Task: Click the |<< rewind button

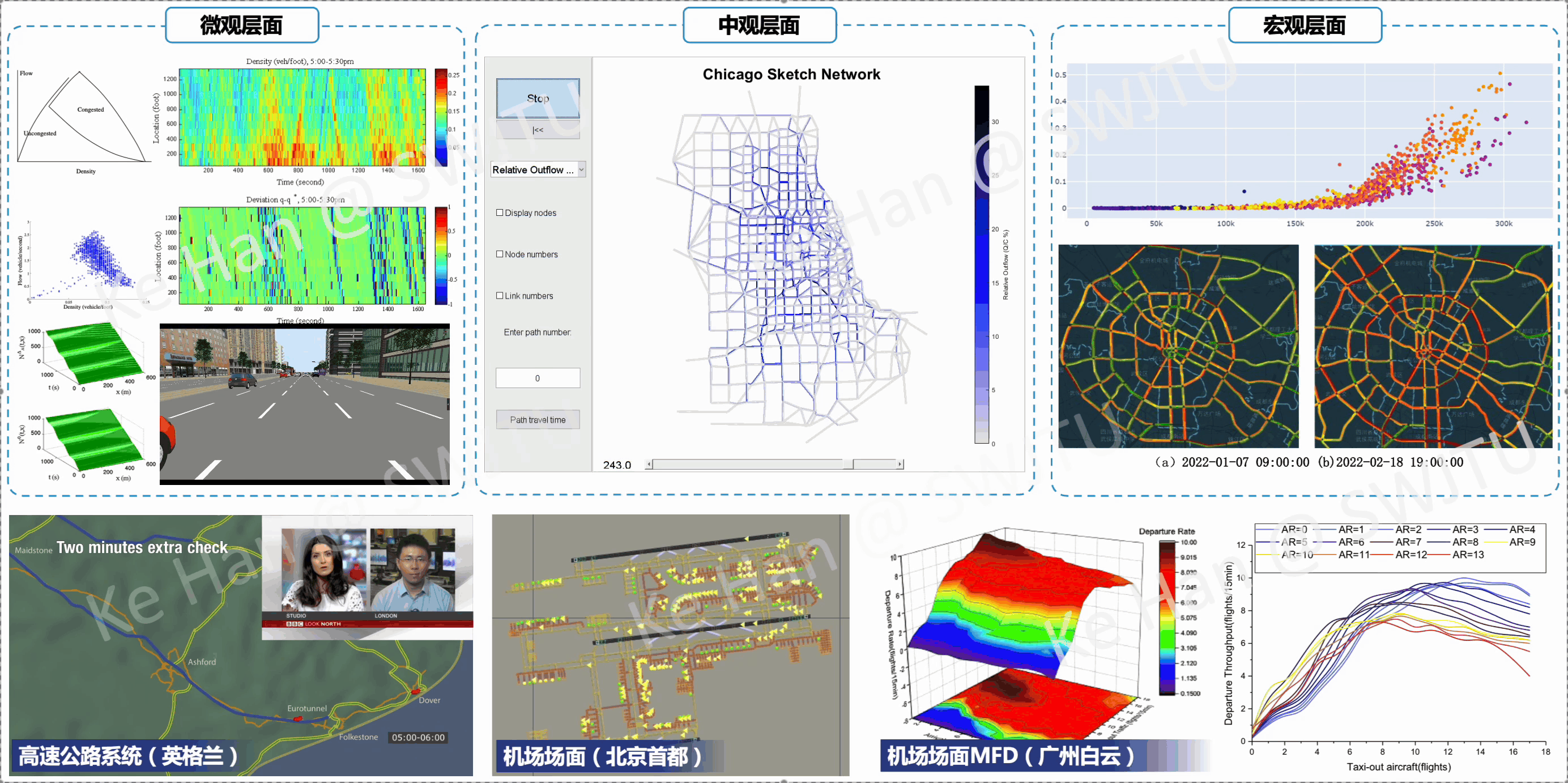Action: (538, 130)
